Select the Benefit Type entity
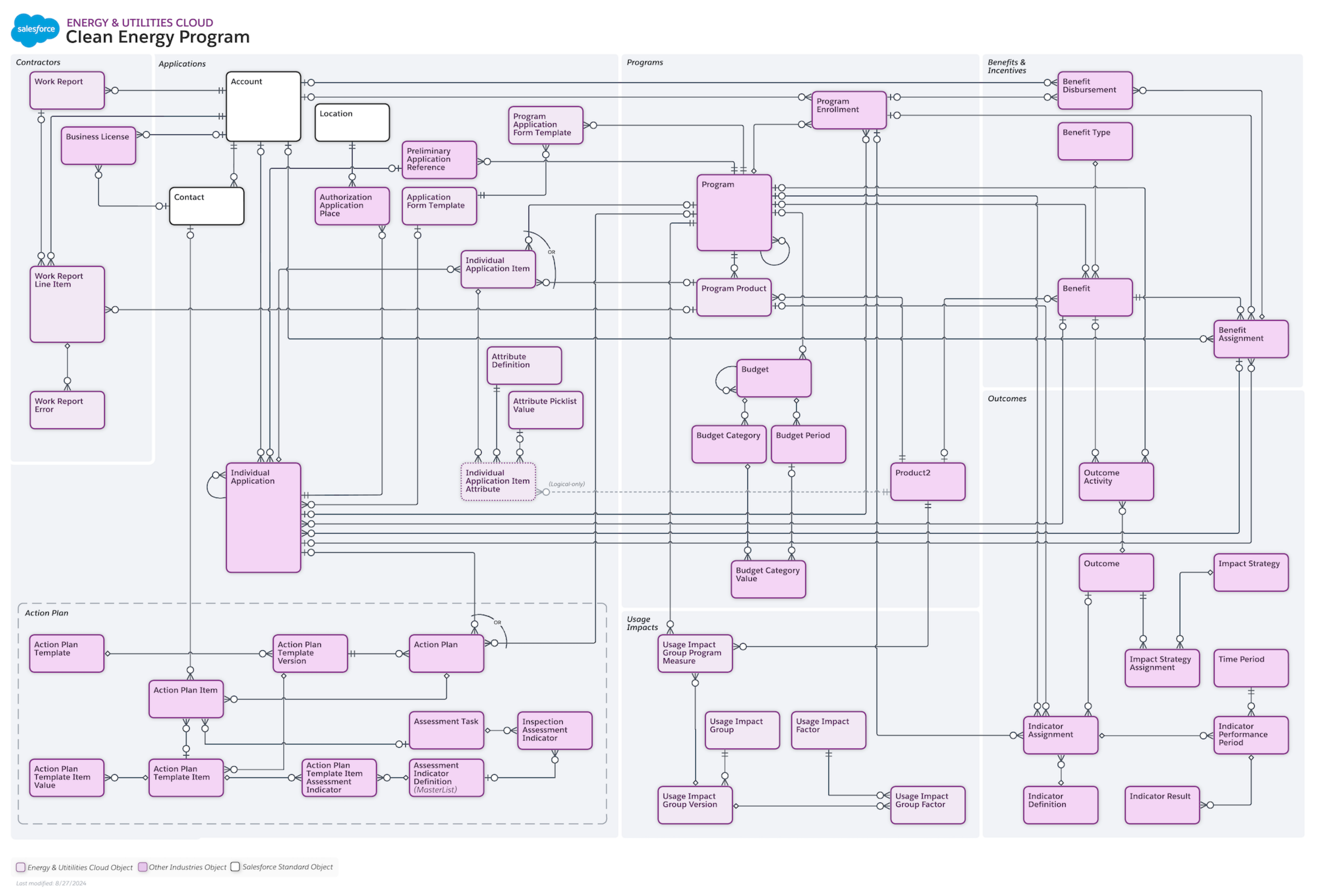 (1095, 141)
